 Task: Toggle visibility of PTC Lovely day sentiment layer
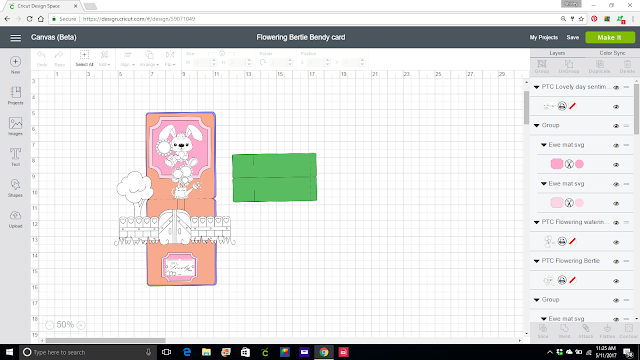pyautogui.click(x=616, y=87)
